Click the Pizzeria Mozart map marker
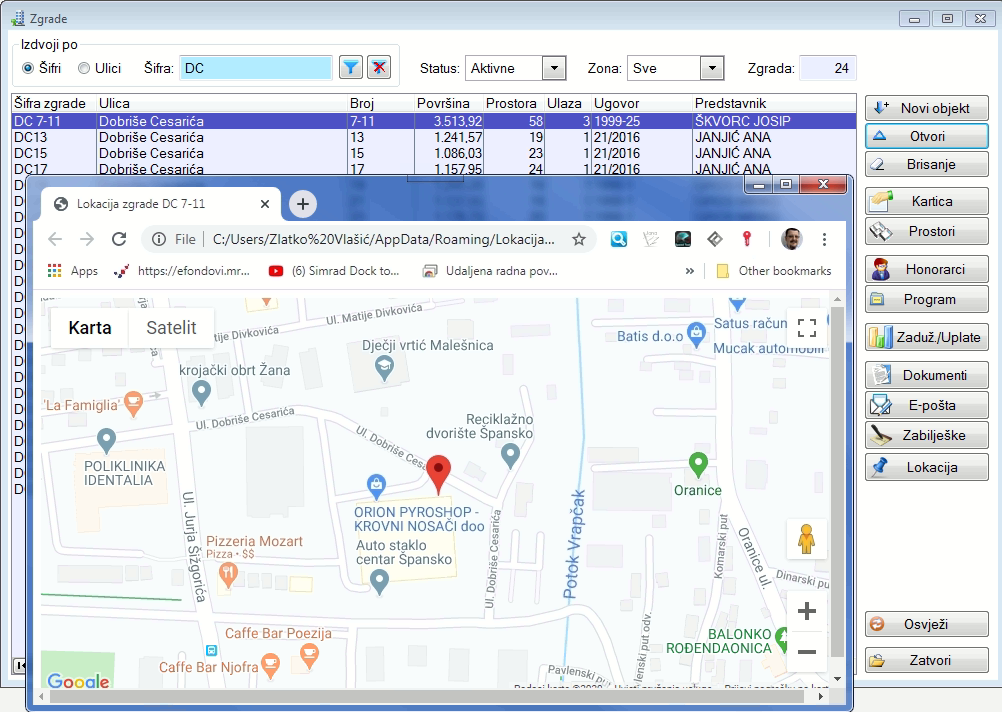The image size is (1002, 712). click(228, 576)
